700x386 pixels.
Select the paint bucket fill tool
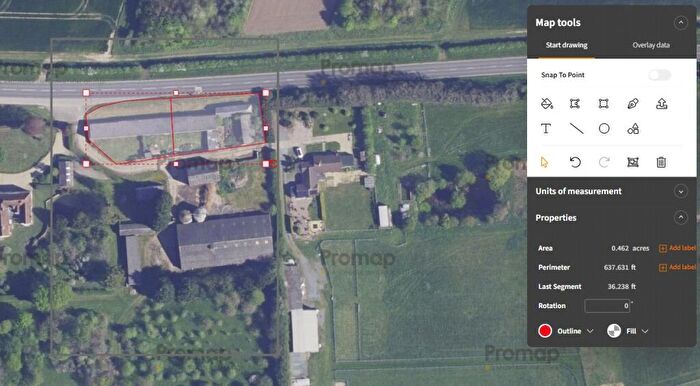point(546,104)
